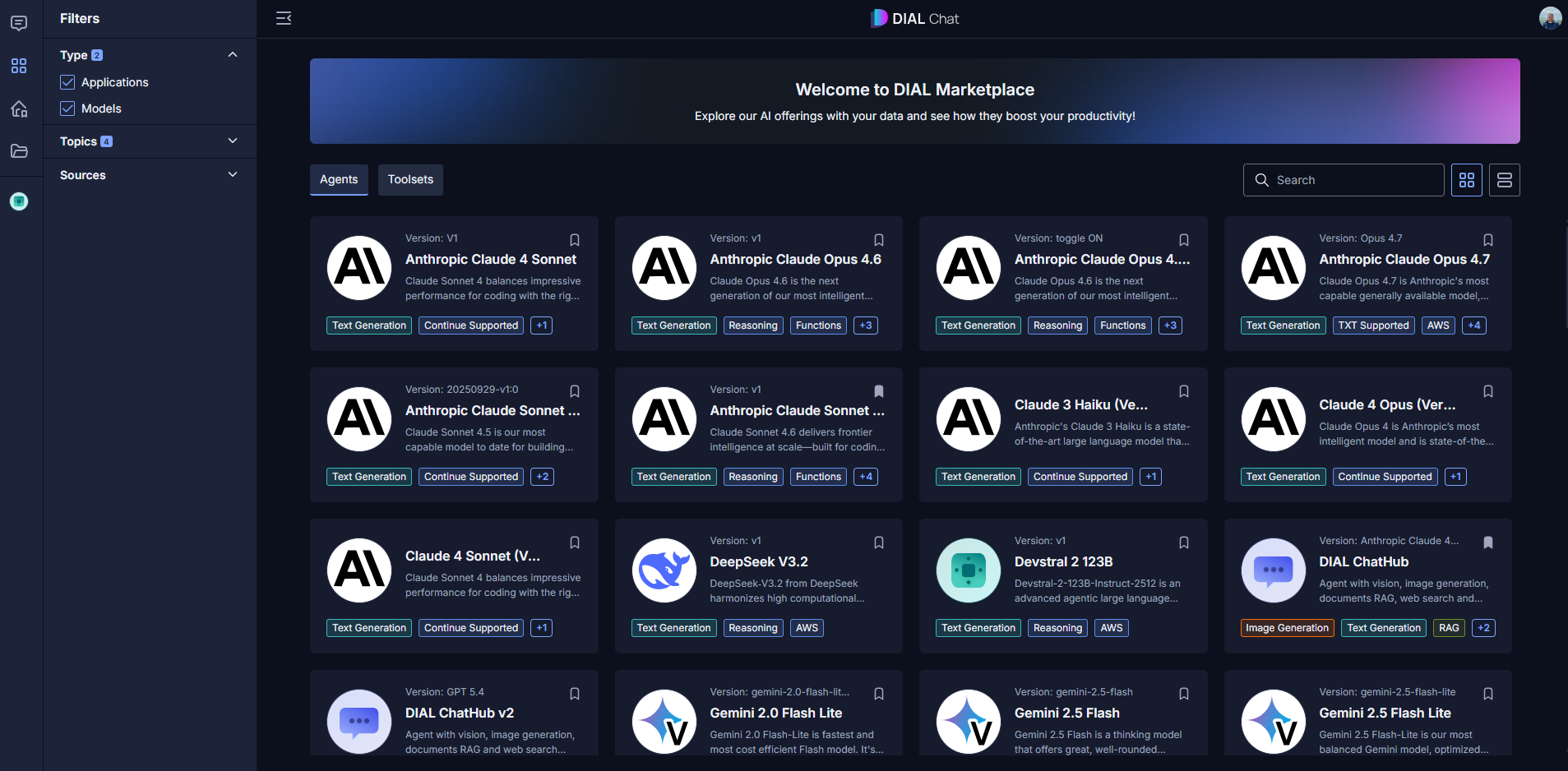Bookmark the Claude Sonnet 20250929-v1:0 card
Screen dimensions: 1568x771
point(575,391)
